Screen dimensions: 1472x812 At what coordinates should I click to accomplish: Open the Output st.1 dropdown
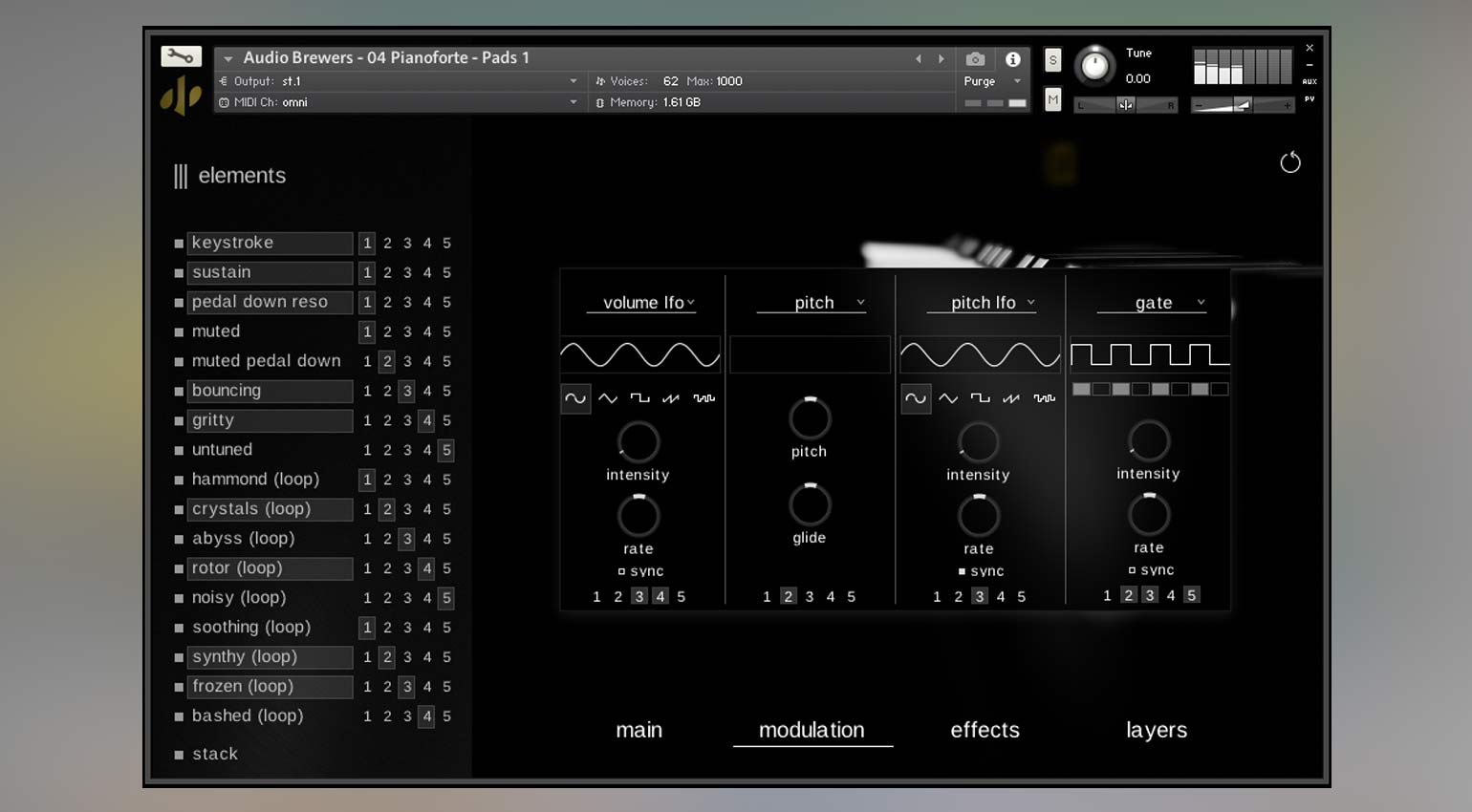coord(399,81)
